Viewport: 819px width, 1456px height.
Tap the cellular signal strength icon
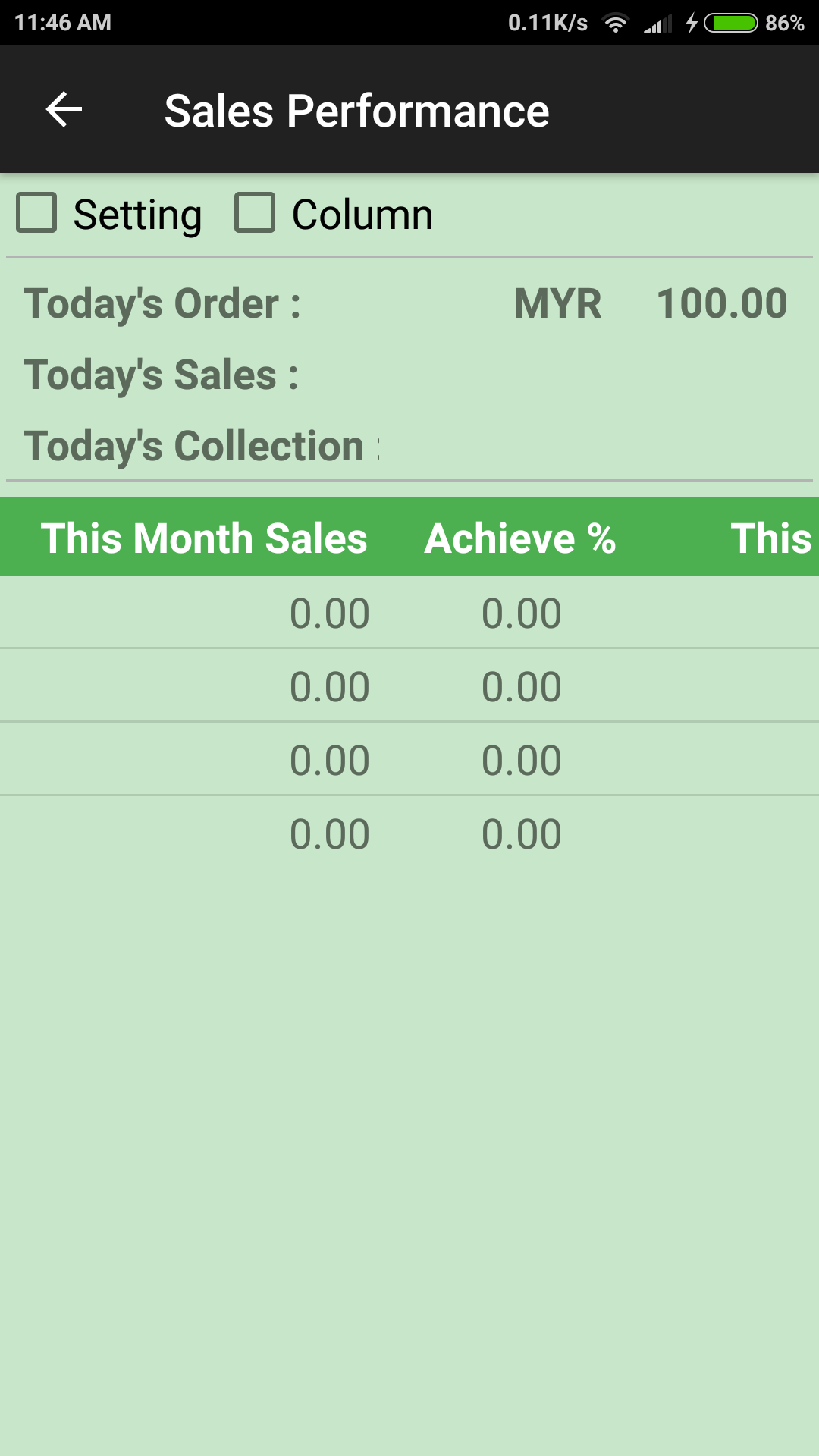point(657,24)
